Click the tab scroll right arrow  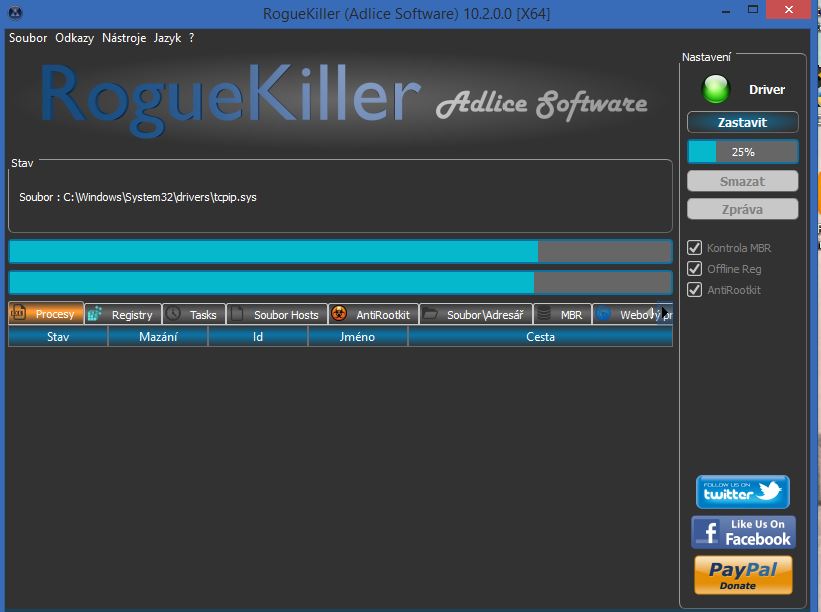665,314
